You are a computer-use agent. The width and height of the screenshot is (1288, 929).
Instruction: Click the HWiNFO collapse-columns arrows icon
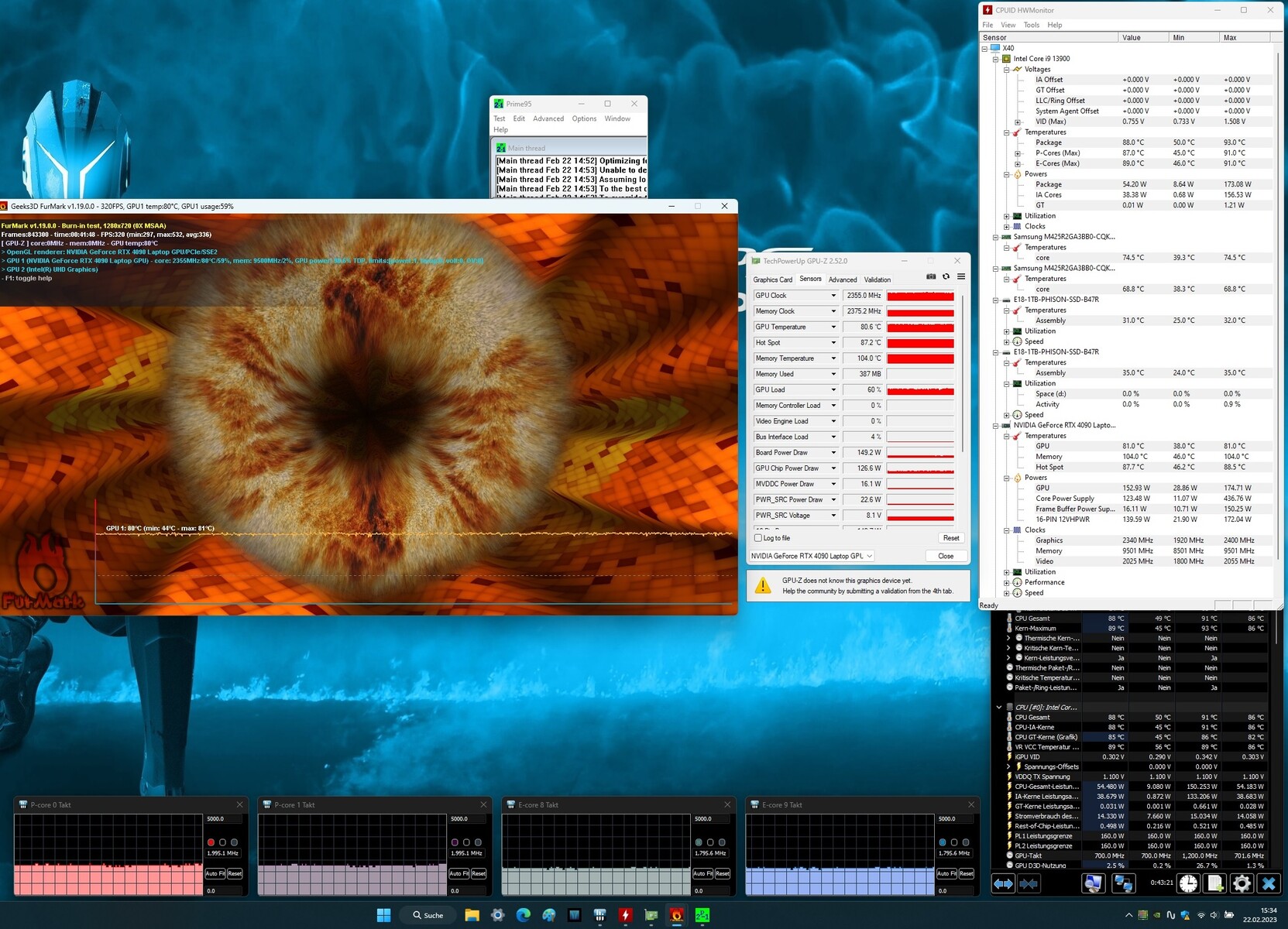[1029, 883]
